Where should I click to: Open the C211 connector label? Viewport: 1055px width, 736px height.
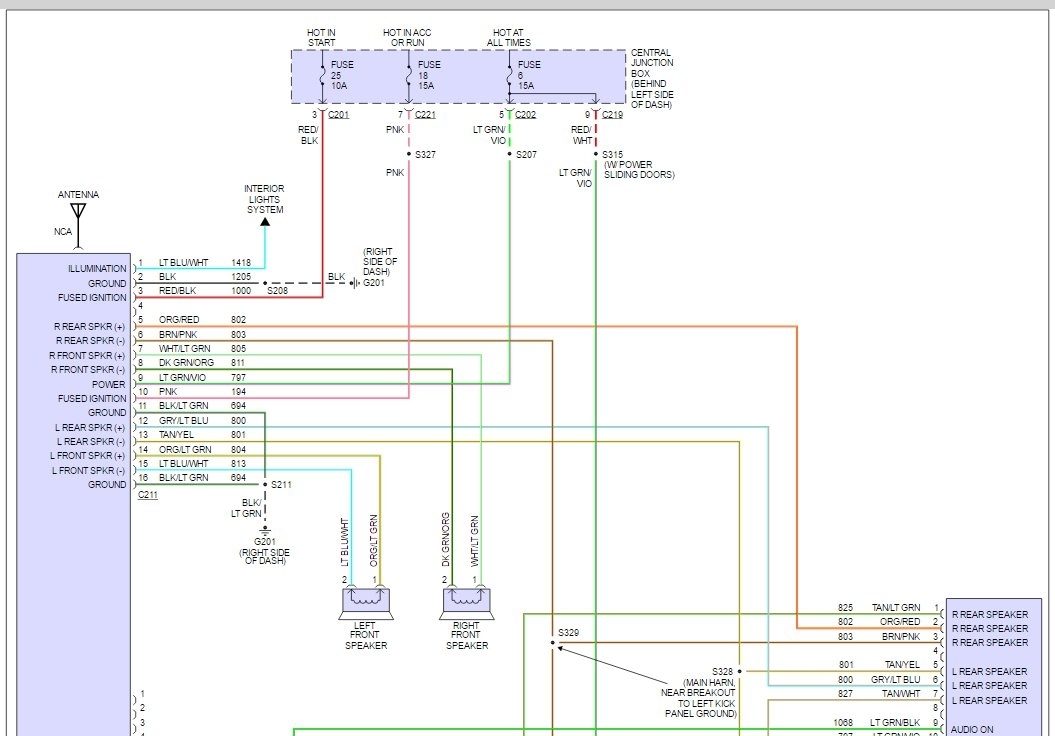(x=147, y=495)
